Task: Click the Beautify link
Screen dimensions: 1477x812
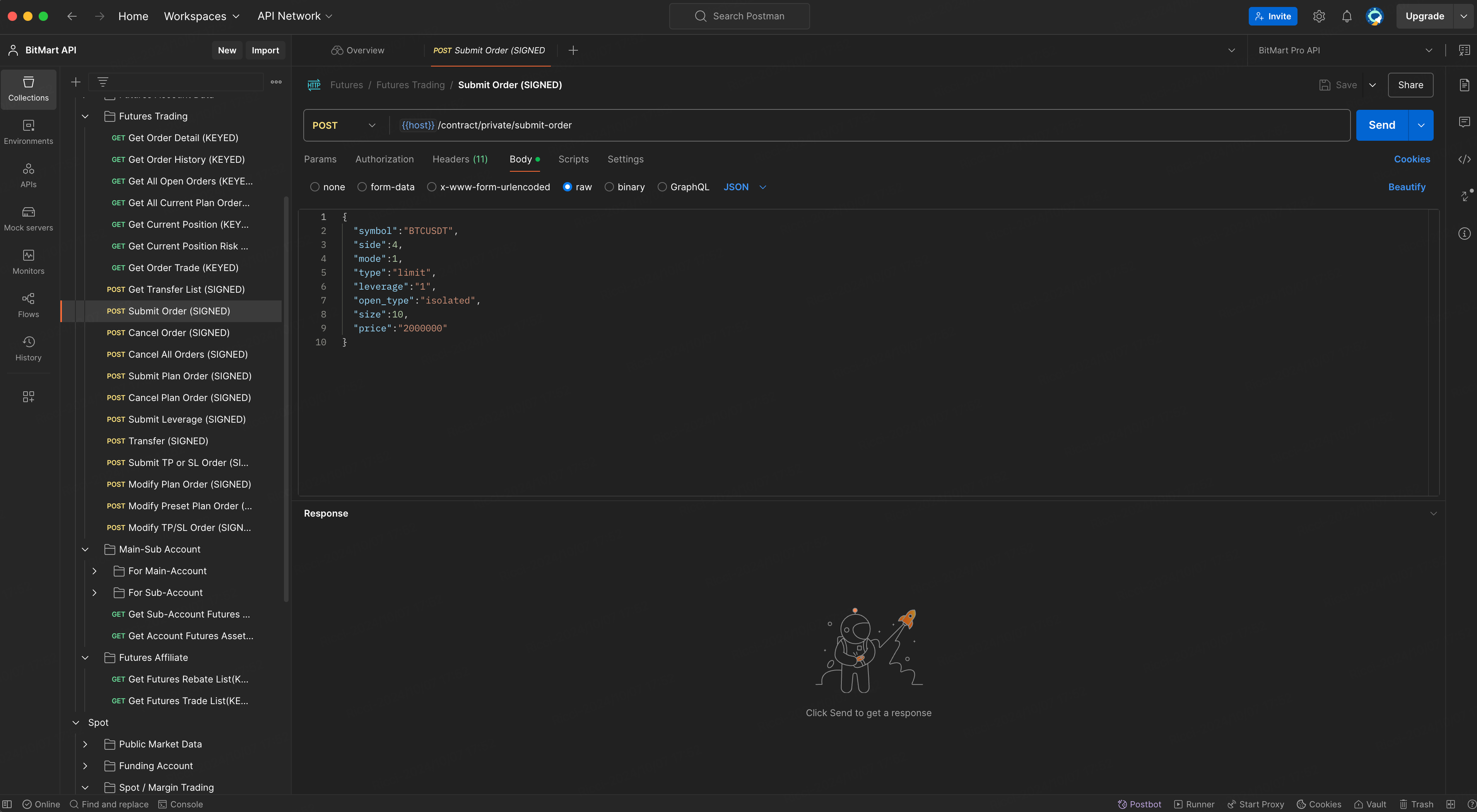Action: click(1406, 187)
